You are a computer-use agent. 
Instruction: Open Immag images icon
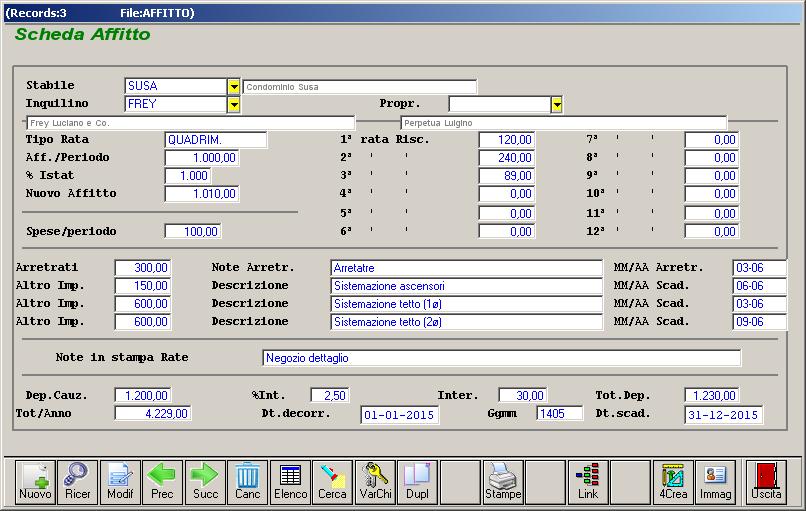716,481
